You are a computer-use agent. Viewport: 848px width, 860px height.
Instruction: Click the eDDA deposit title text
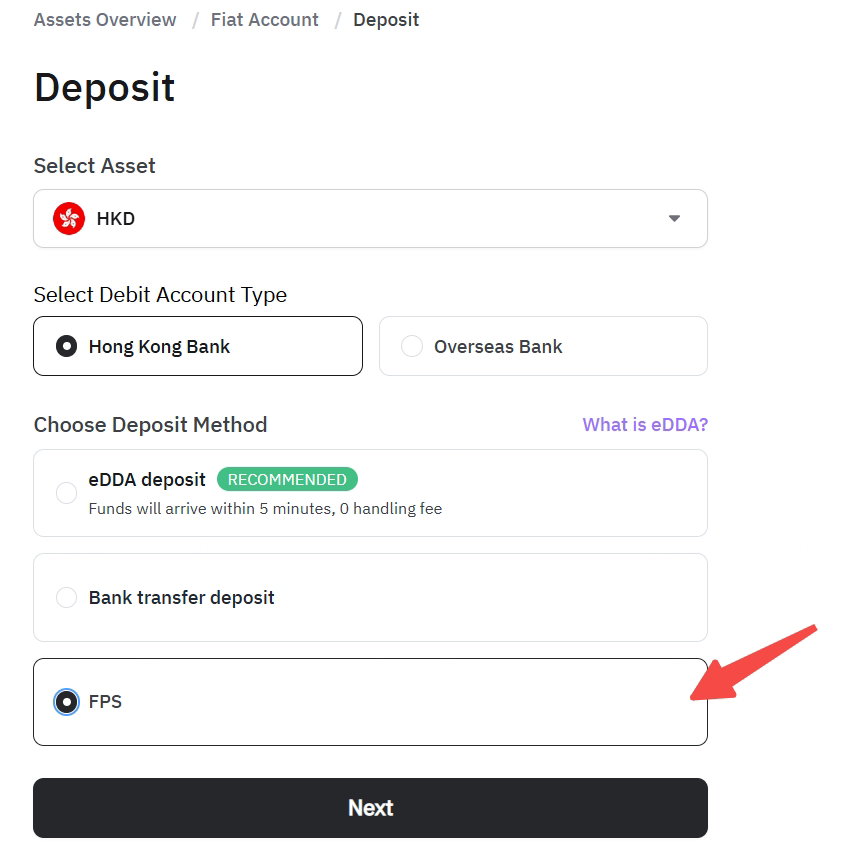tap(147, 479)
